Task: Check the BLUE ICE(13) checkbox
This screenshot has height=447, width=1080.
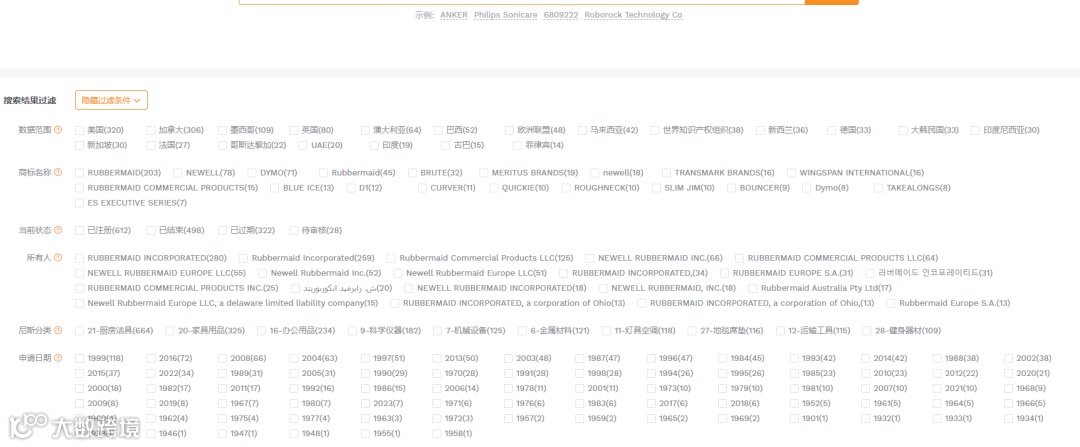Action: (275, 188)
